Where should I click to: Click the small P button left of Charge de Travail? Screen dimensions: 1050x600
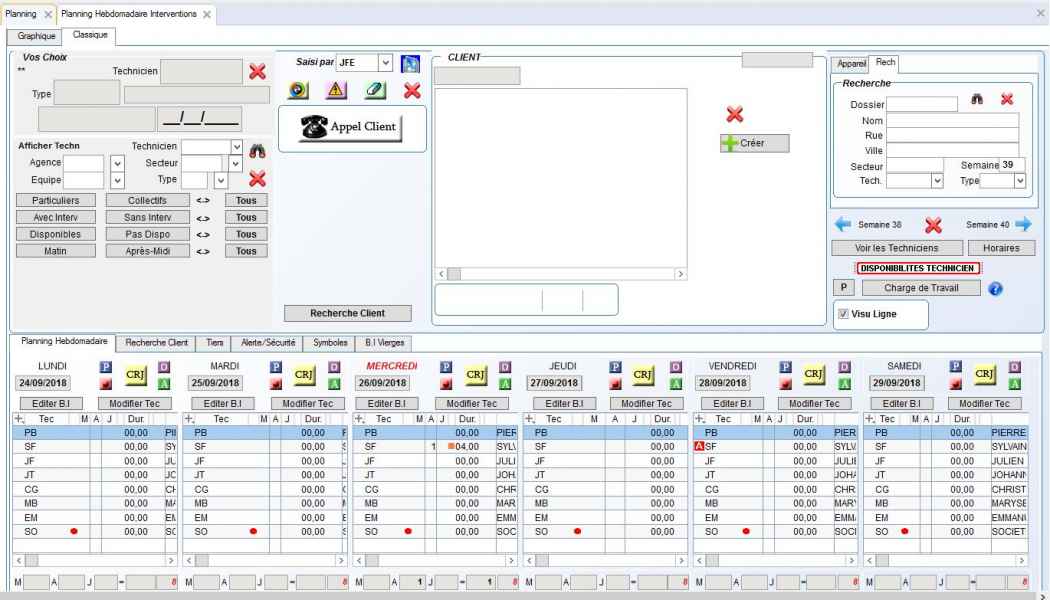(843, 288)
